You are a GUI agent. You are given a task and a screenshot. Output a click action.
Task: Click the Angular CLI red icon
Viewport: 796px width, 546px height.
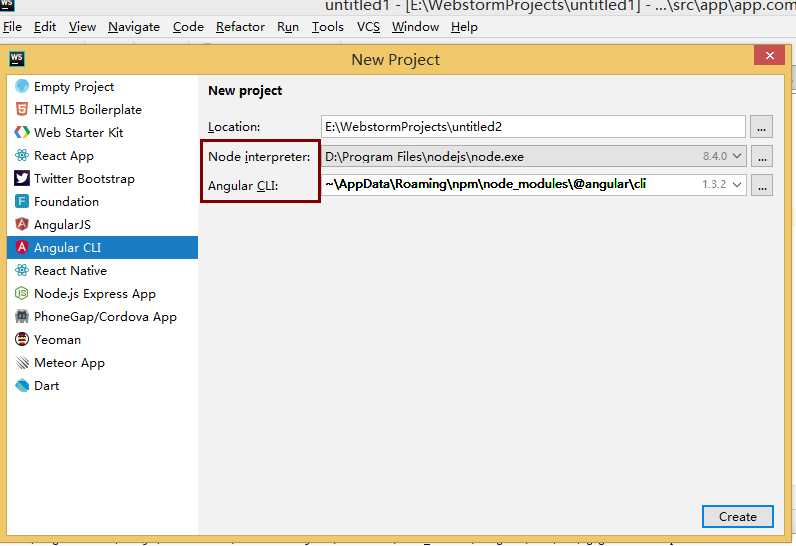22,248
